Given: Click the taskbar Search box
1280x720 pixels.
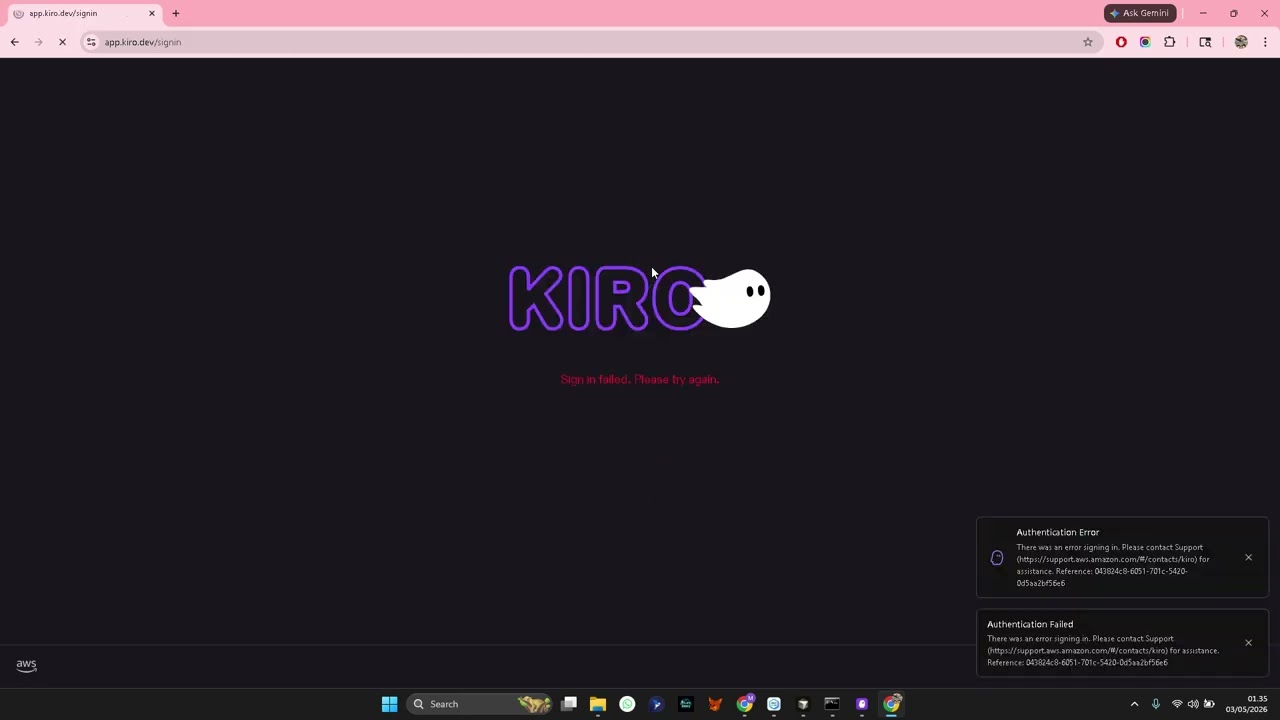Looking at the screenshot, I should [481, 704].
